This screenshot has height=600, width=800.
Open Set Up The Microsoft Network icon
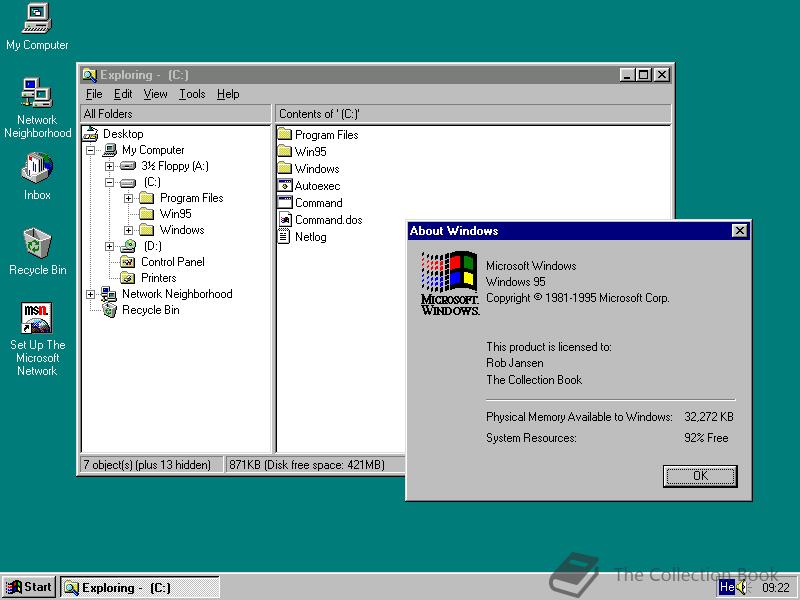point(37,318)
